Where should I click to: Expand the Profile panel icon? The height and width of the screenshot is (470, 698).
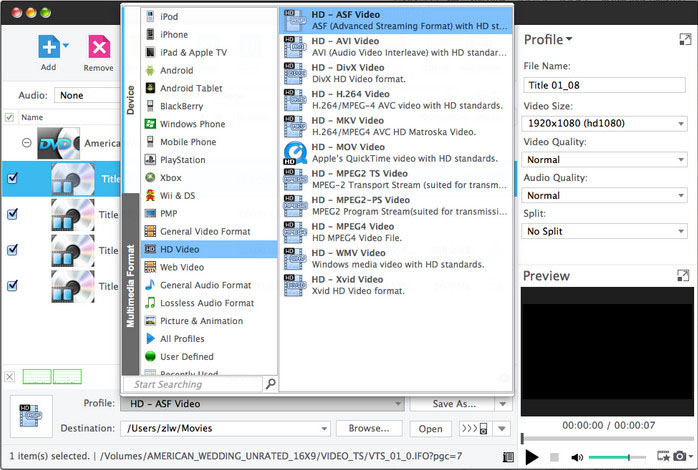pyautogui.click(x=685, y=39)
